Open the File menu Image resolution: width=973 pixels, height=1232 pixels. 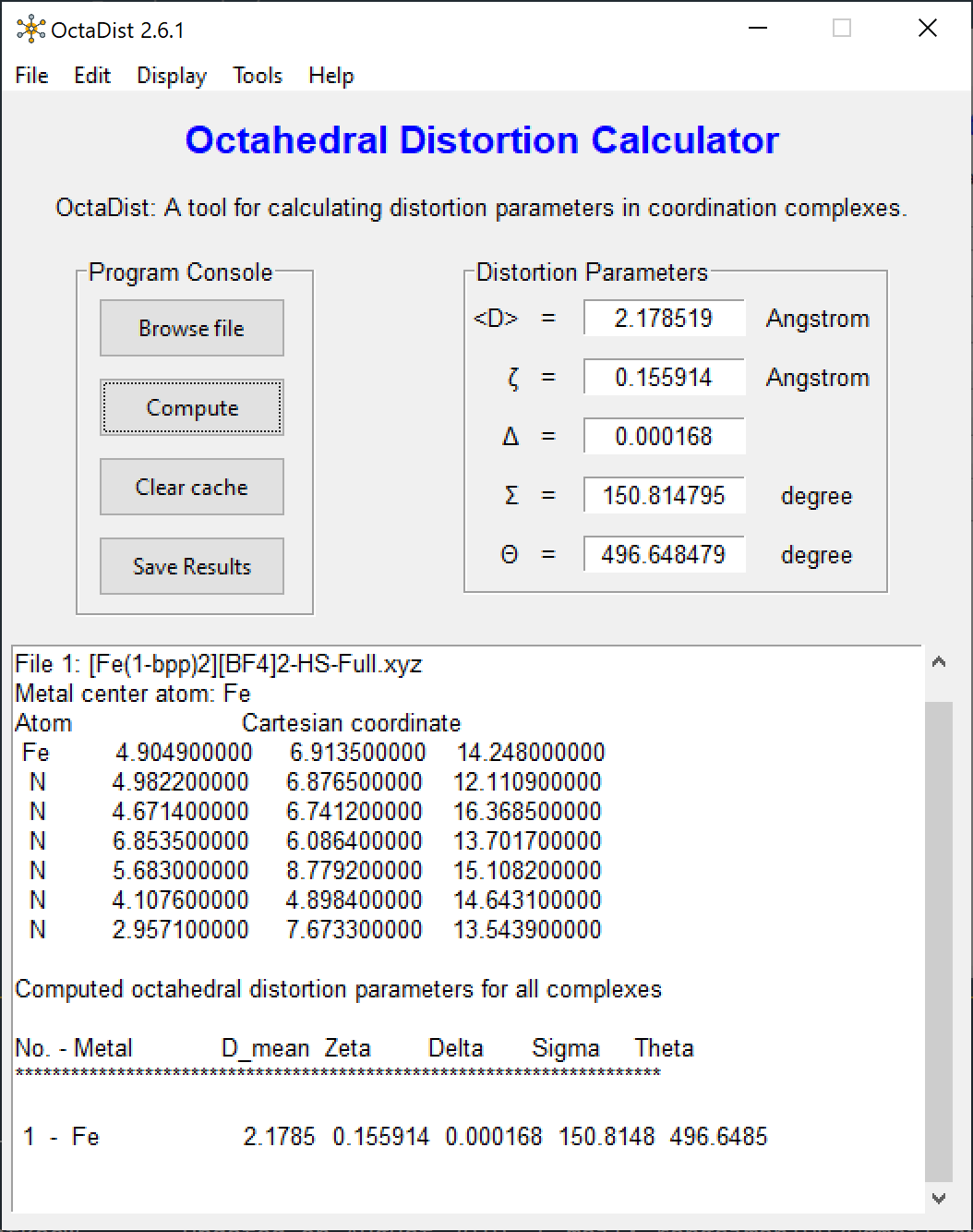pyautogui.click(x=32, y=76)
